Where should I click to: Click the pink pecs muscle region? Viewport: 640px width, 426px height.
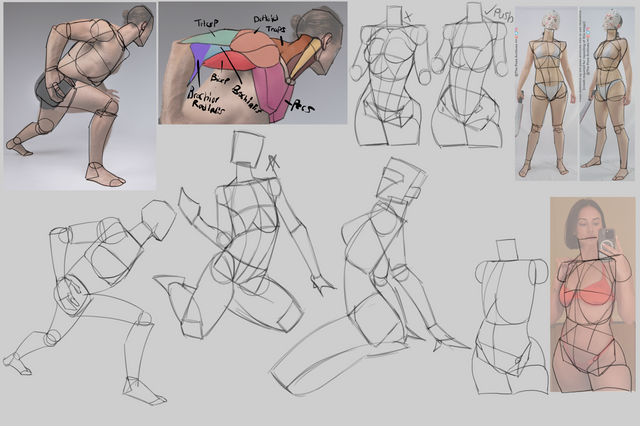[x=274, y=93]
